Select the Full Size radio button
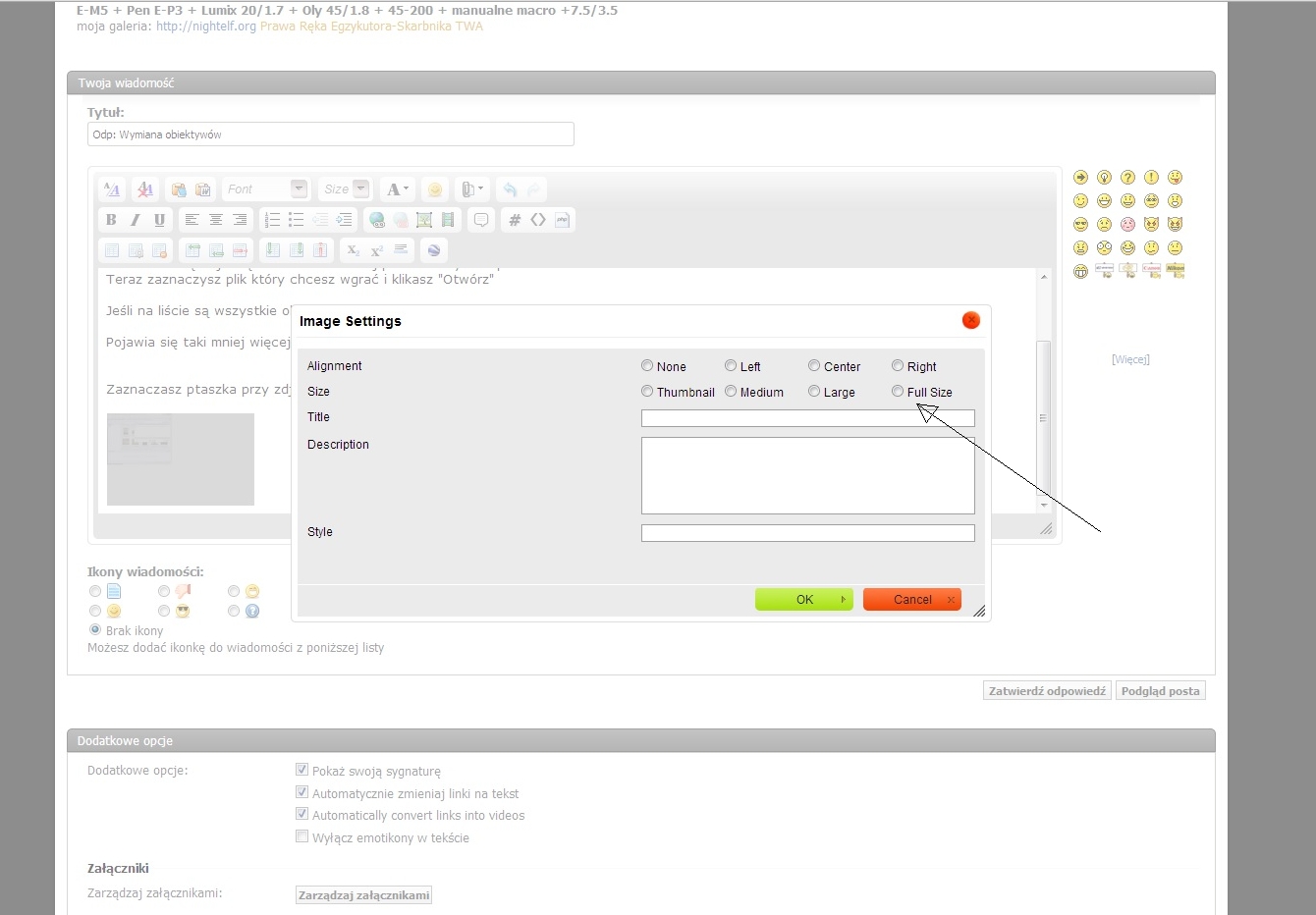 point(898,392)
